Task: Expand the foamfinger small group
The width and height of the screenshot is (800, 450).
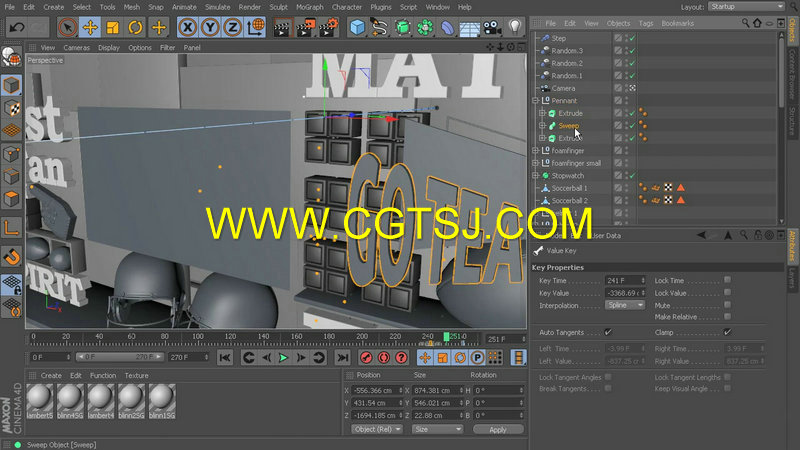Action: 536,163
